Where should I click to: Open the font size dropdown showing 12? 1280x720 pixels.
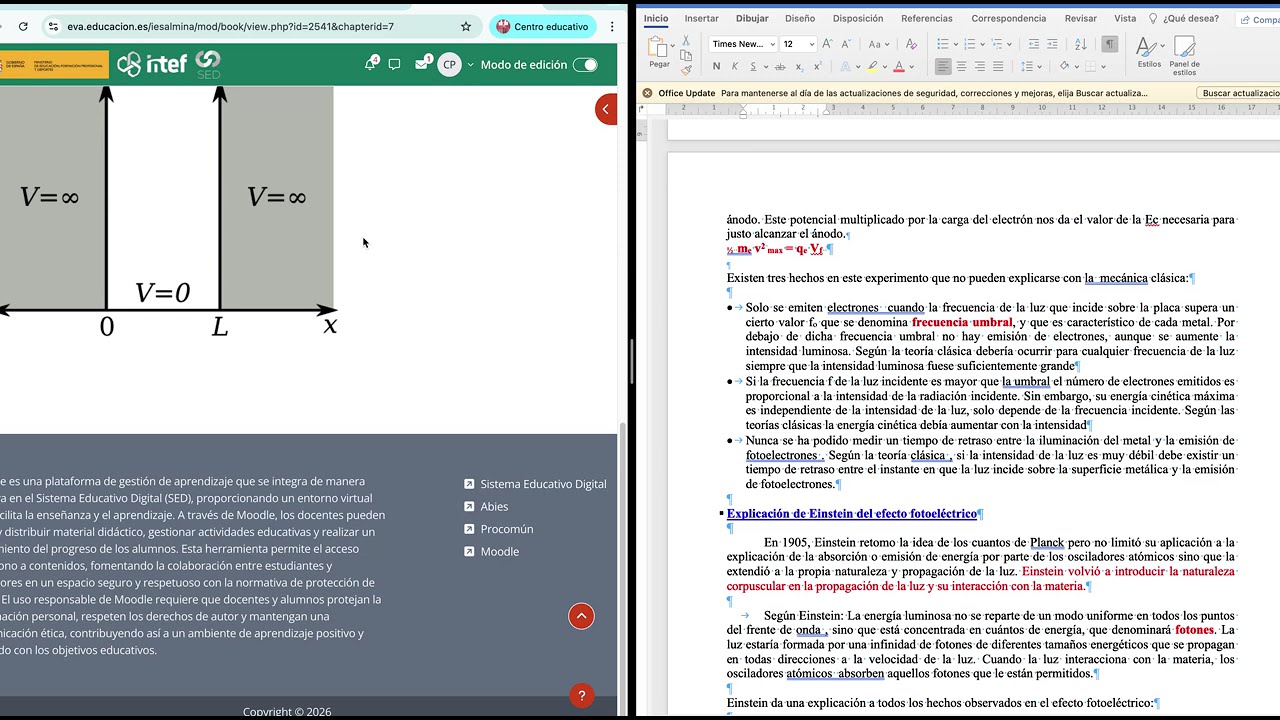click(799, 44)
